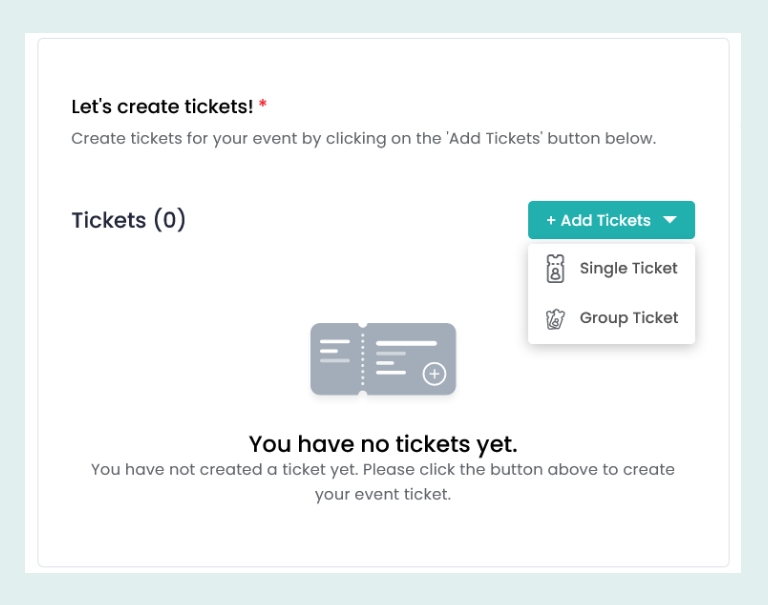Click the instruction text mentioning 'Add Tickets' button
The height and width of the screenshot is (605, 768).
[363, 138]
